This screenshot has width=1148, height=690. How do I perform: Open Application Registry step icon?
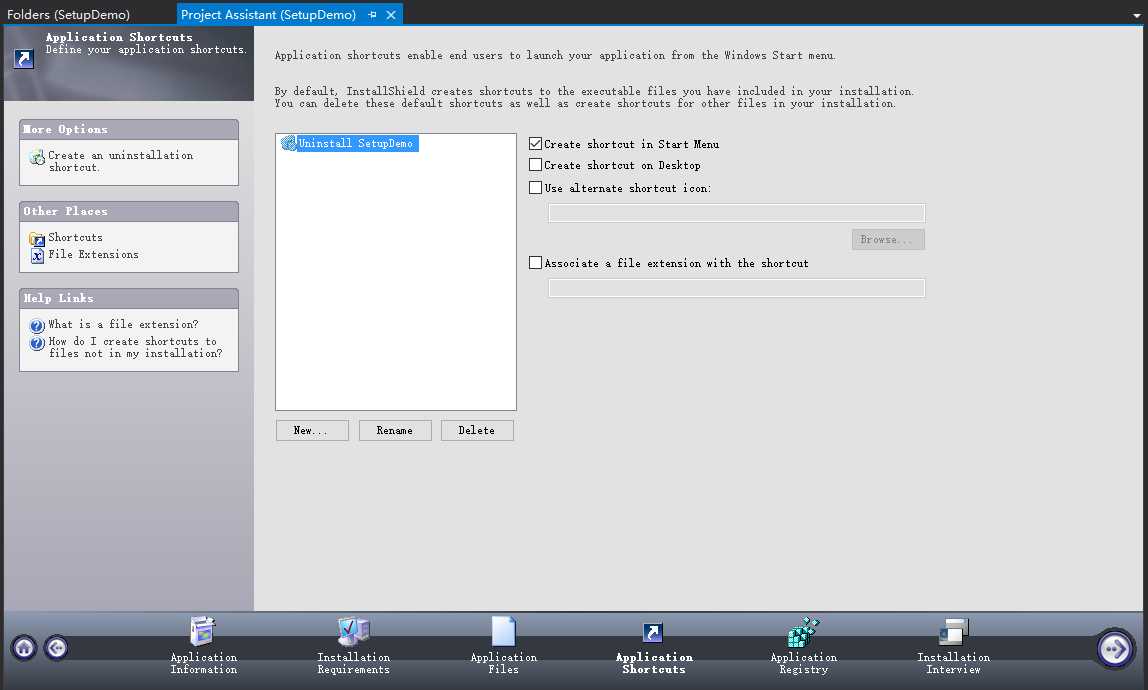(803, 631)
